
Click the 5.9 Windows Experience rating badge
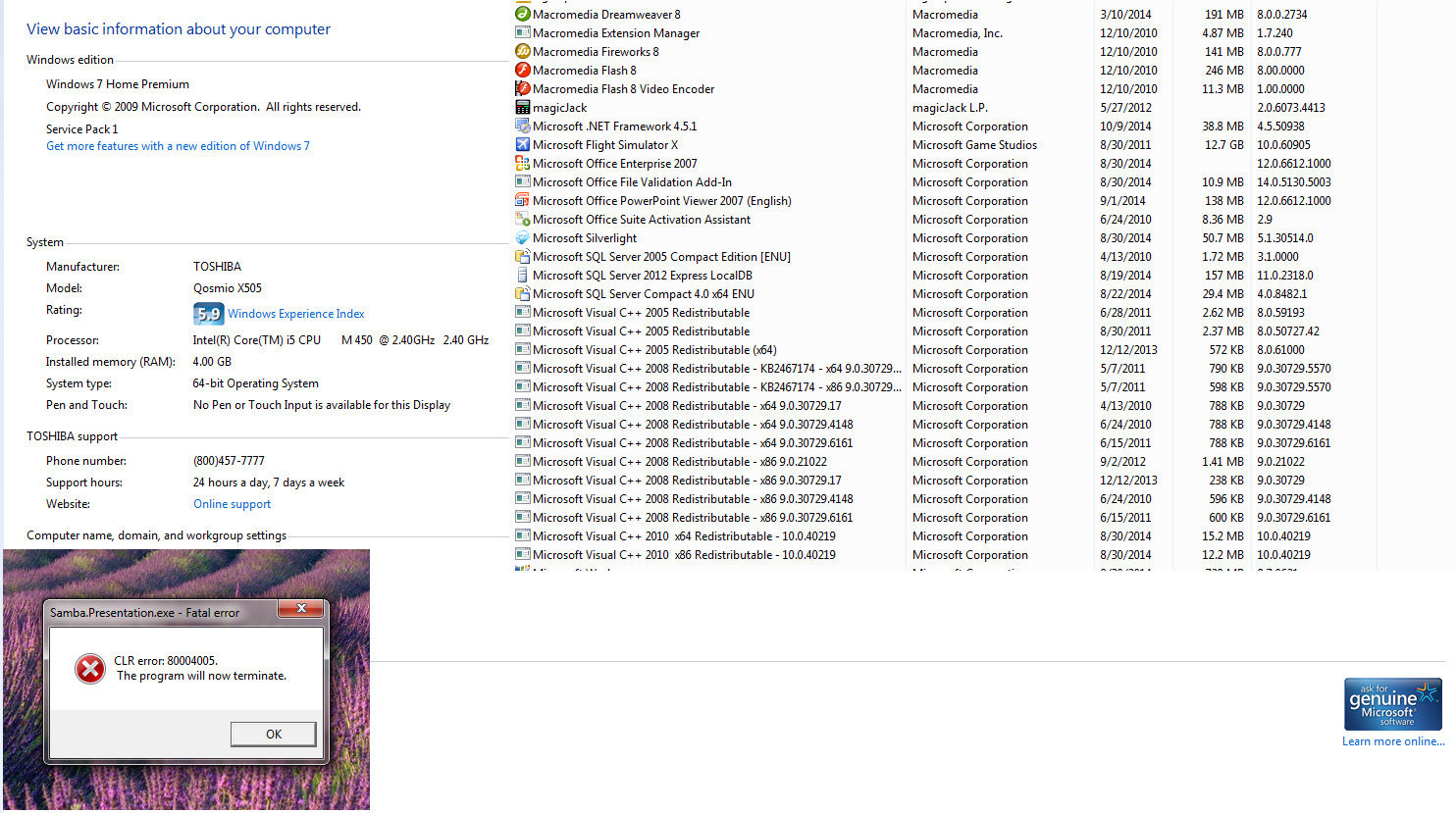coord(209,314)
